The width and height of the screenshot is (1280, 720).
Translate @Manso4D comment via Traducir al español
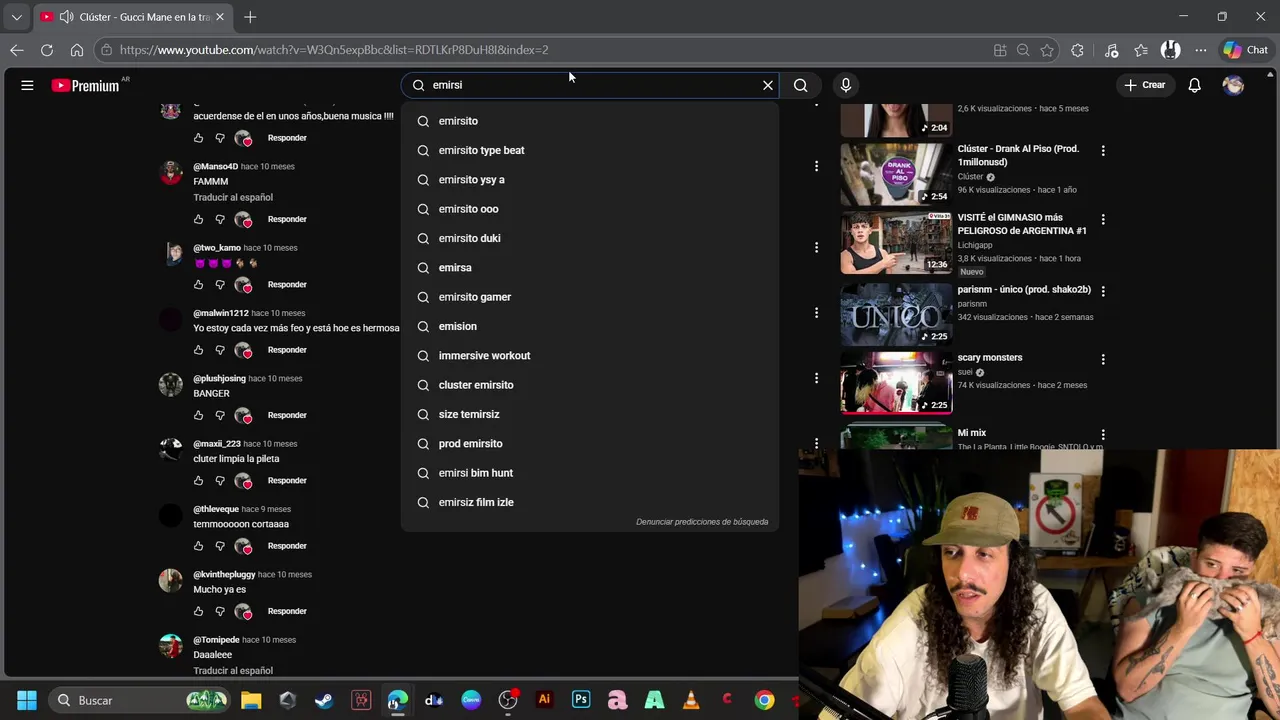pos(233,197)
